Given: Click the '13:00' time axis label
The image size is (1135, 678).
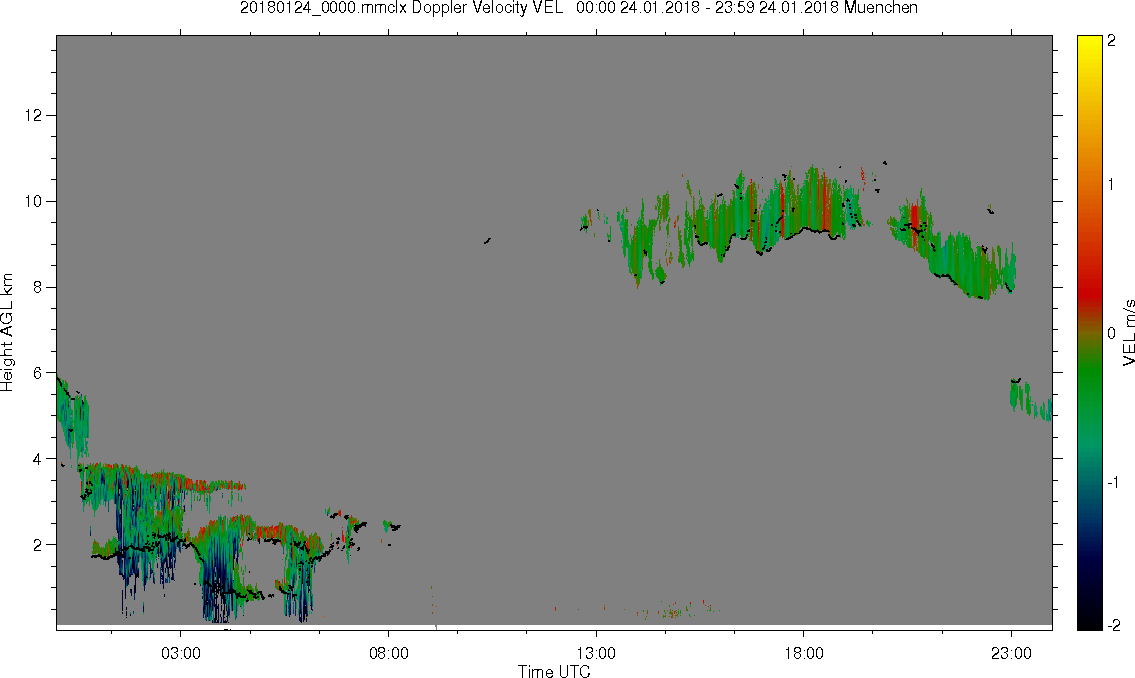Looking at the screenshot, I should tap(596, 653).
